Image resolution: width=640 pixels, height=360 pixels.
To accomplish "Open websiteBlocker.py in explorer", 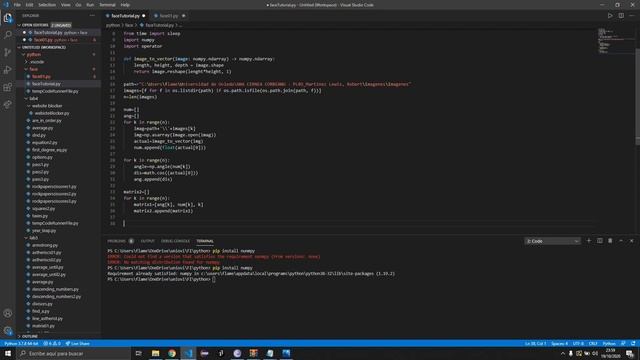I will (x=52, y=113).
